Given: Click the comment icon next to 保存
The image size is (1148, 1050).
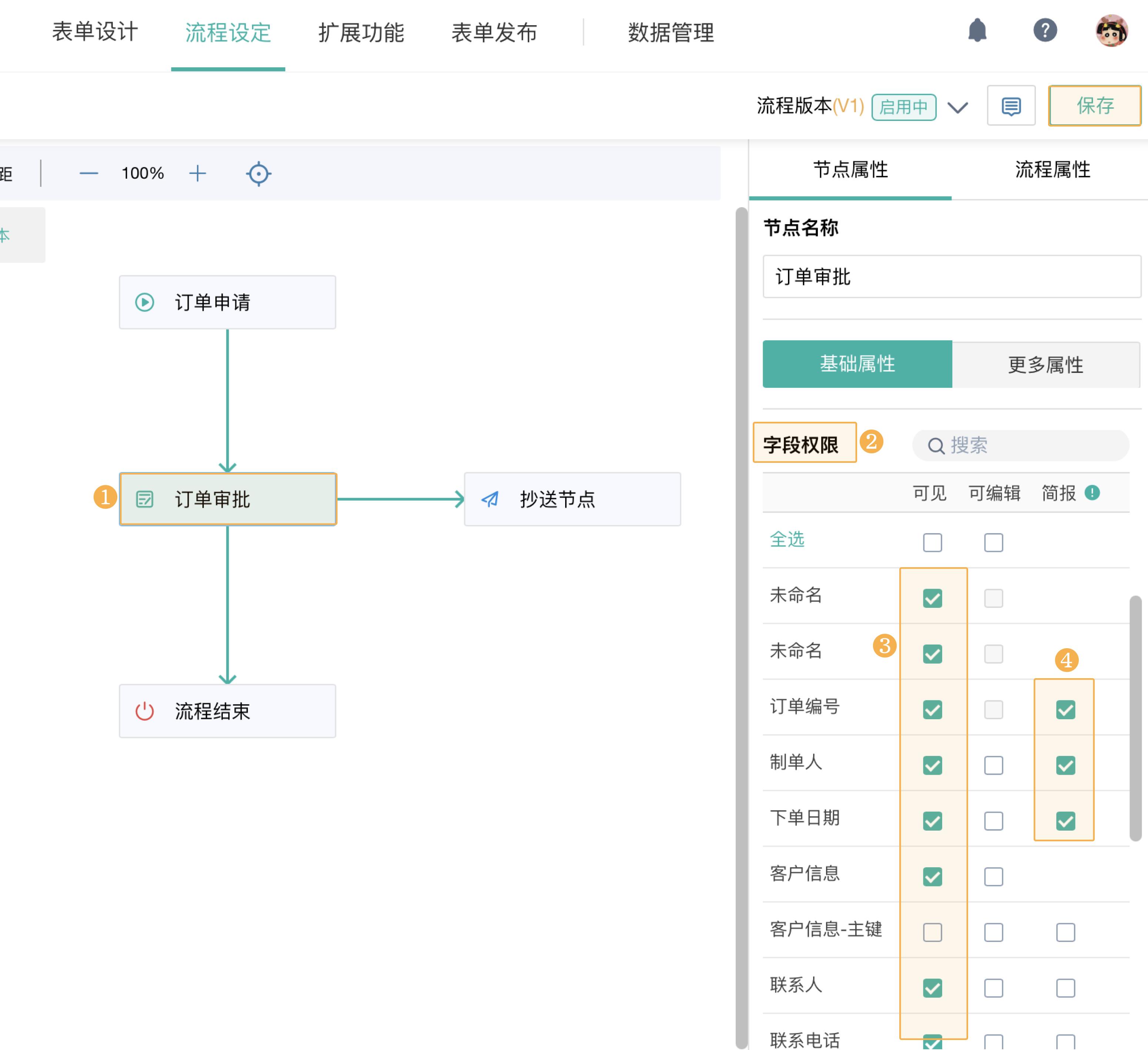Looking at the screenshot, I should click(x=1011, y=106).
